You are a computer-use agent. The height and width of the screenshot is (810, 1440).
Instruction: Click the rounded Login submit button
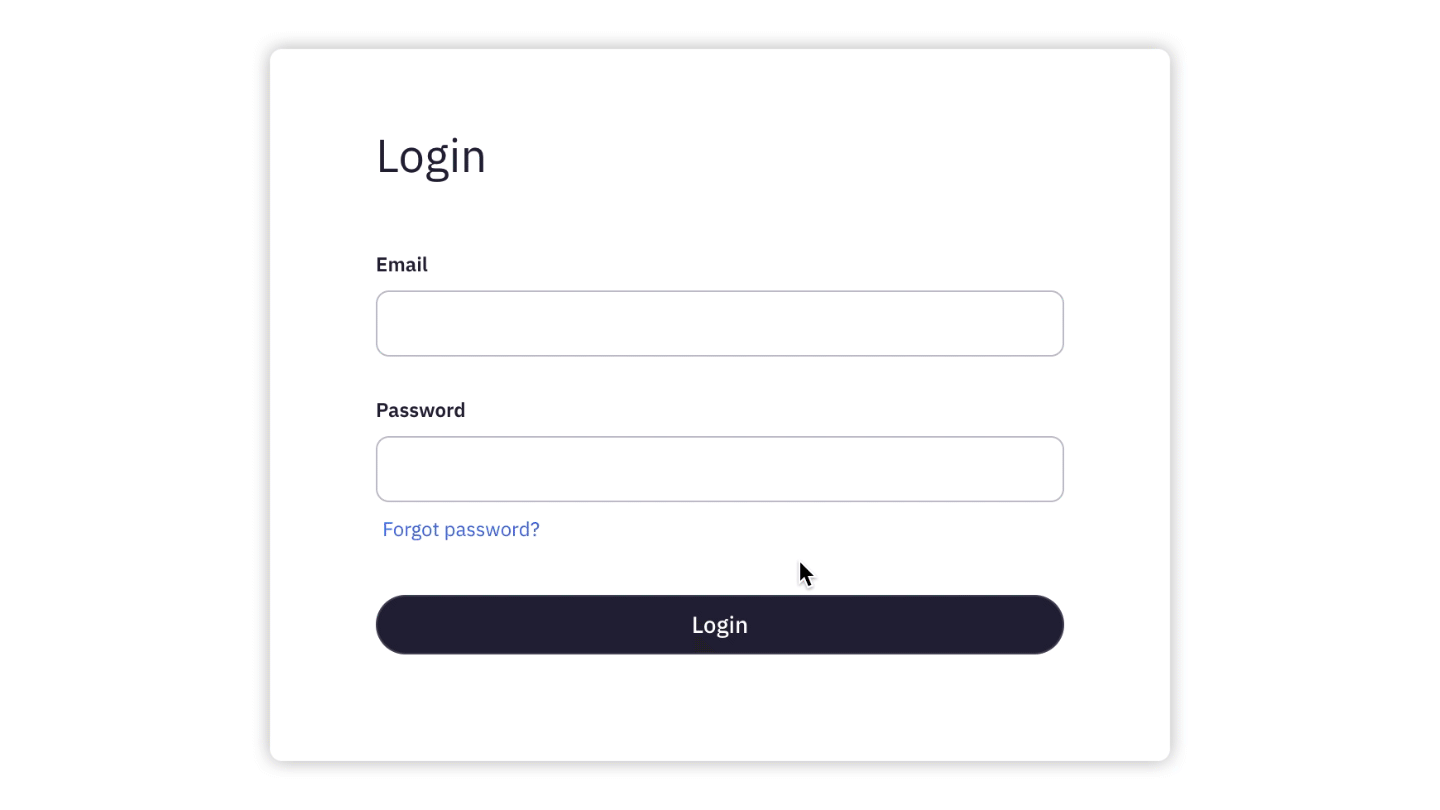tap(719, 624)
